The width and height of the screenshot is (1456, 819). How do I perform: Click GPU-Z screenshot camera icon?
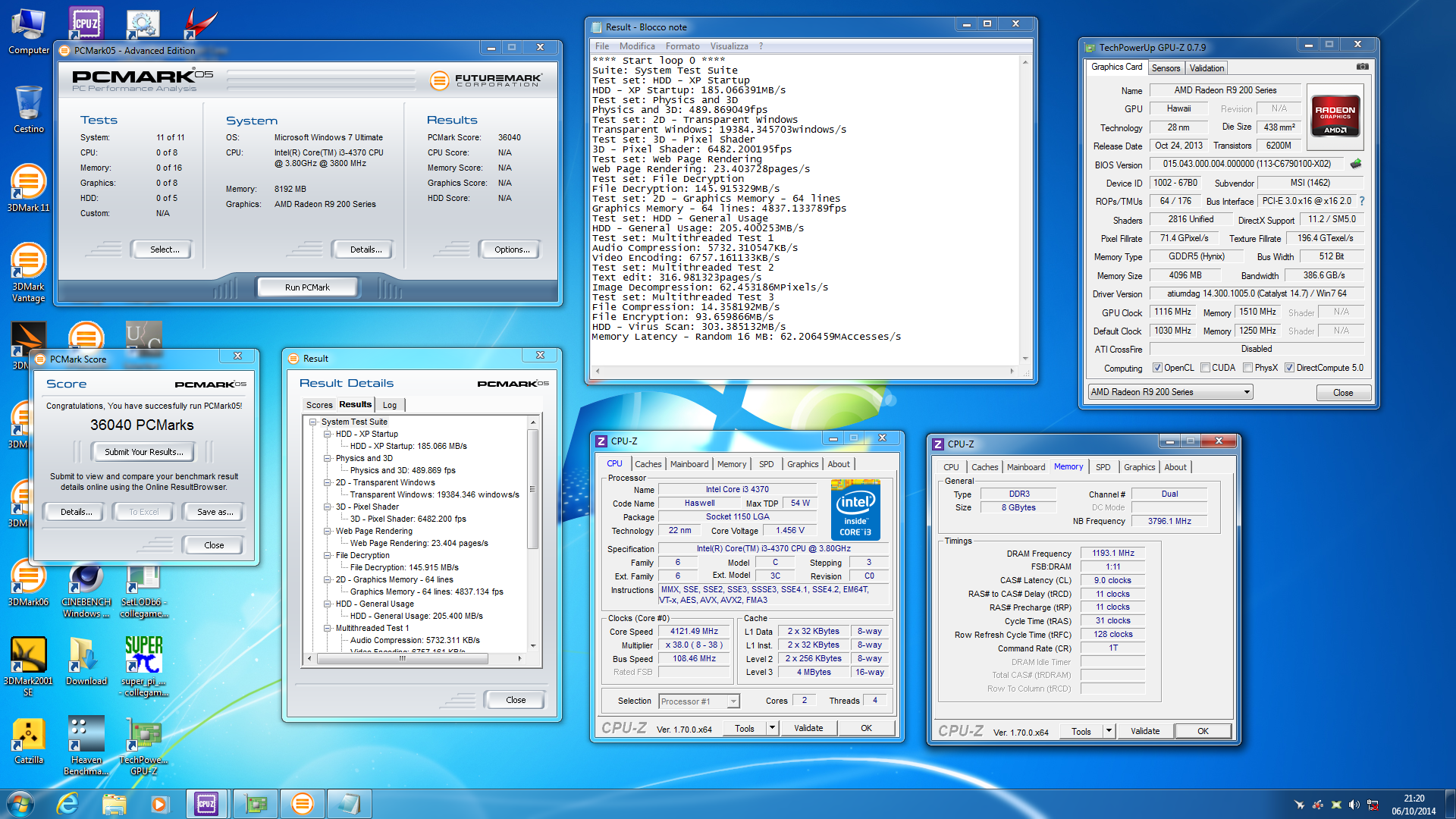1362,67
